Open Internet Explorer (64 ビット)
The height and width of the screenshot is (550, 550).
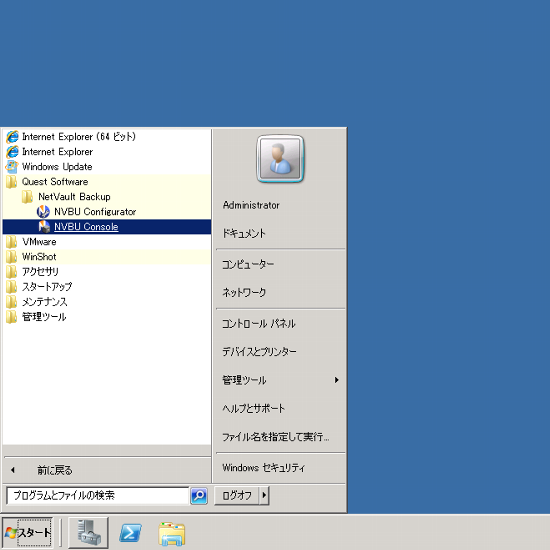coord(107,136)
